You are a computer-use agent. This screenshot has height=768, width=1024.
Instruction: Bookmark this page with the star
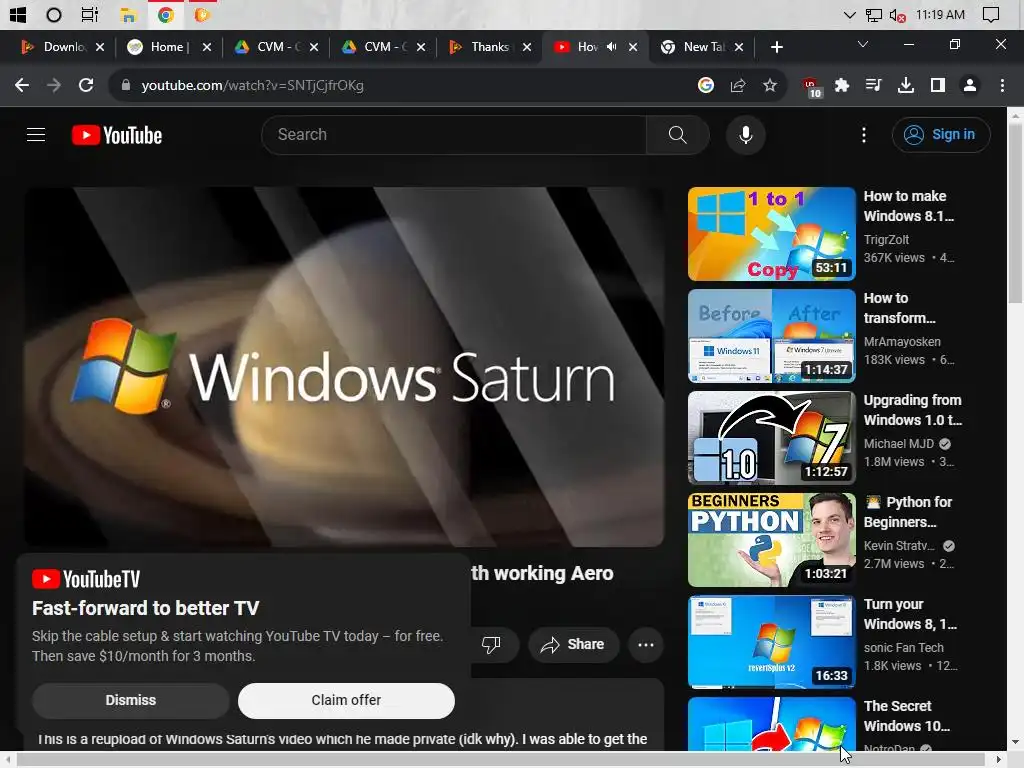[x=770, y=85]
